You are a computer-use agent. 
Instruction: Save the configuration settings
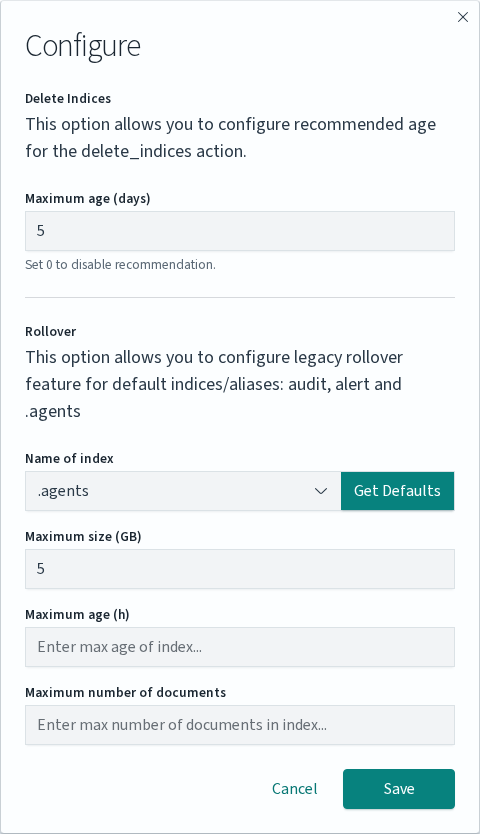click(399, 789)
